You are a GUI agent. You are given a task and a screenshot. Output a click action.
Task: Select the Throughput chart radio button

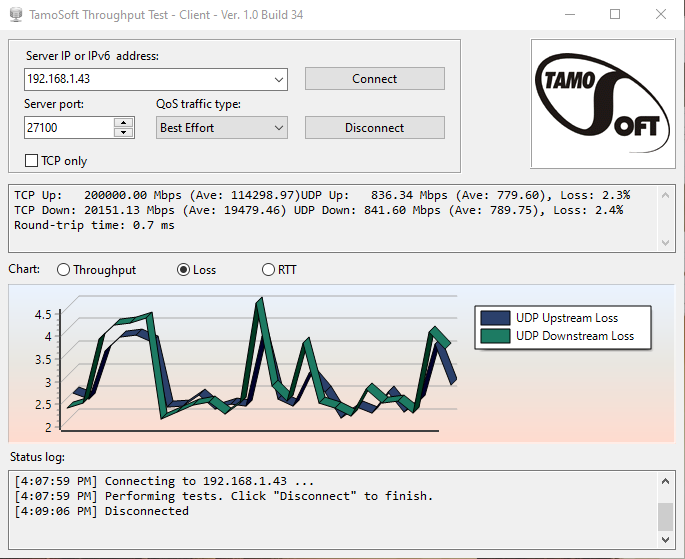pos(64,270)
